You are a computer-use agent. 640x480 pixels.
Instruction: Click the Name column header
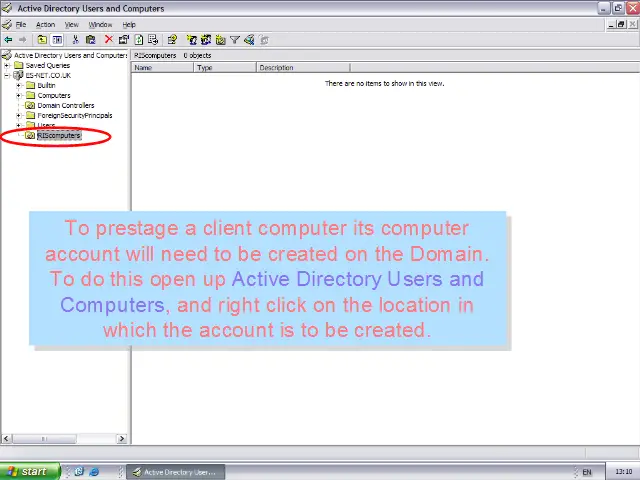[x=162, y=68]
